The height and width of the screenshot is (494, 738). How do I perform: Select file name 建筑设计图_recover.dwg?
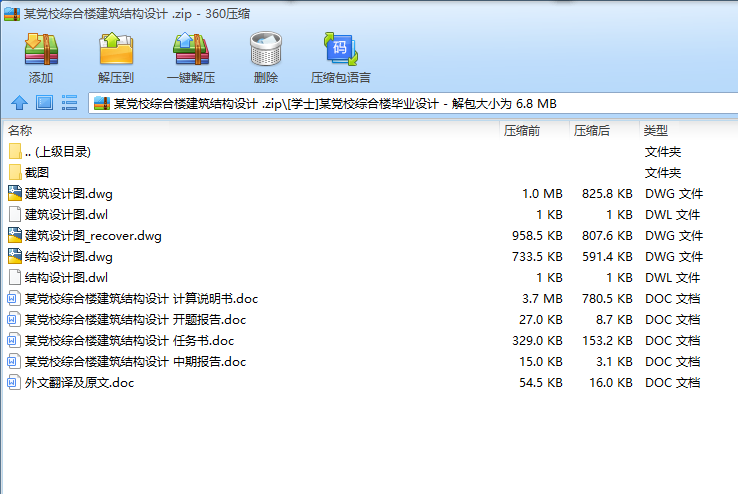(x=93, y=235)
